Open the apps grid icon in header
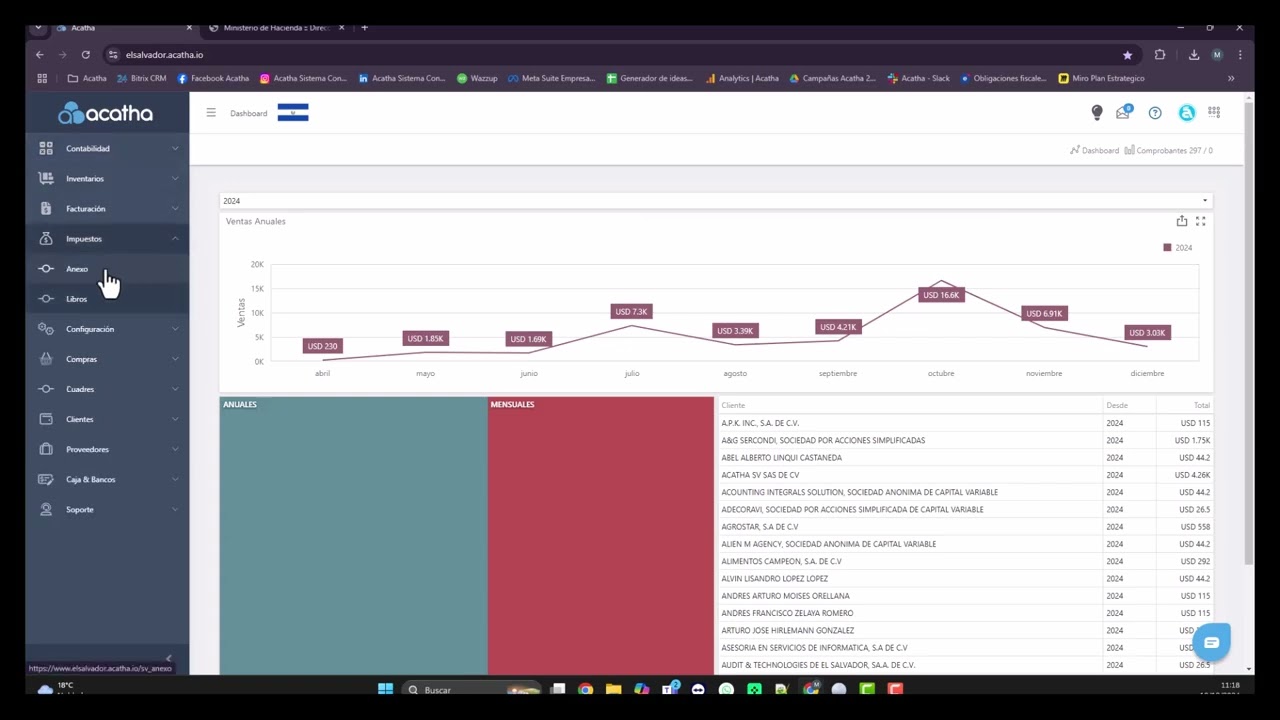 [1214, 113]
